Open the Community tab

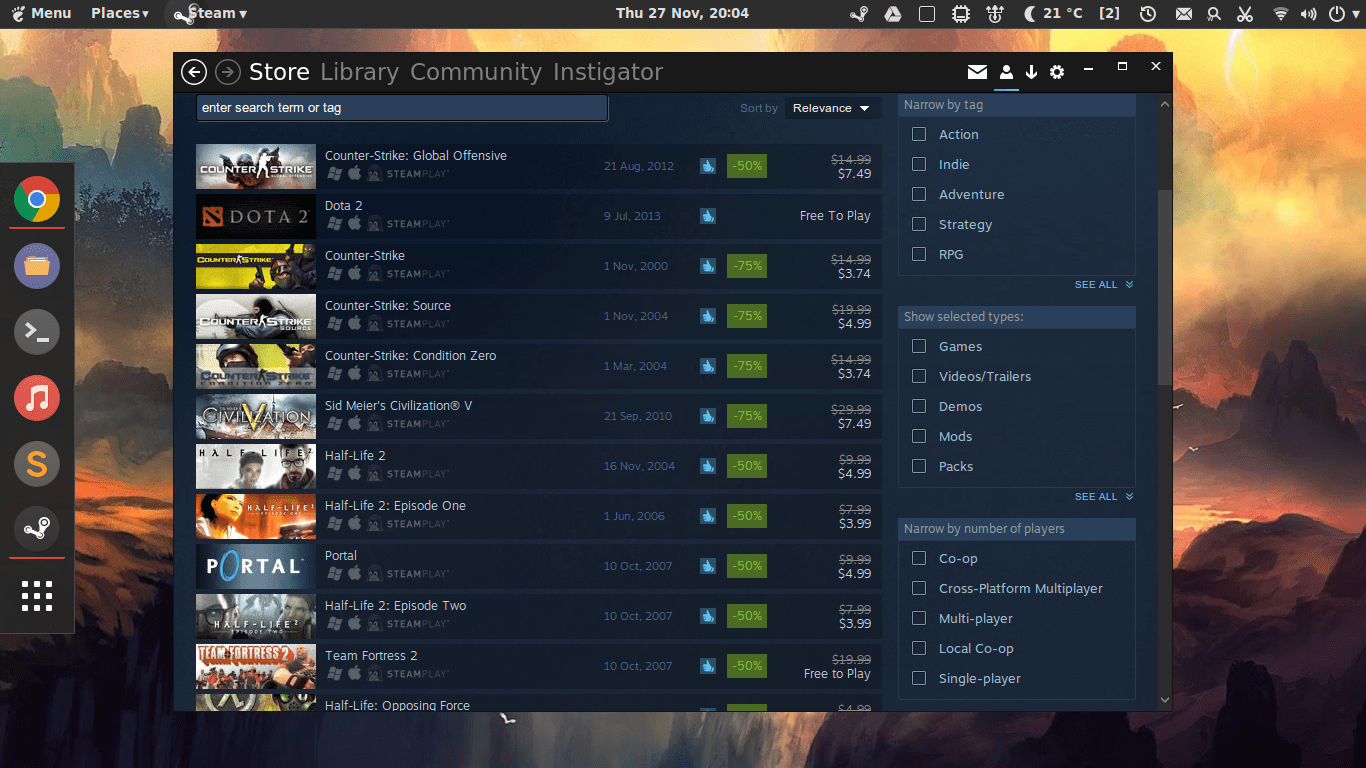(476, 72)
